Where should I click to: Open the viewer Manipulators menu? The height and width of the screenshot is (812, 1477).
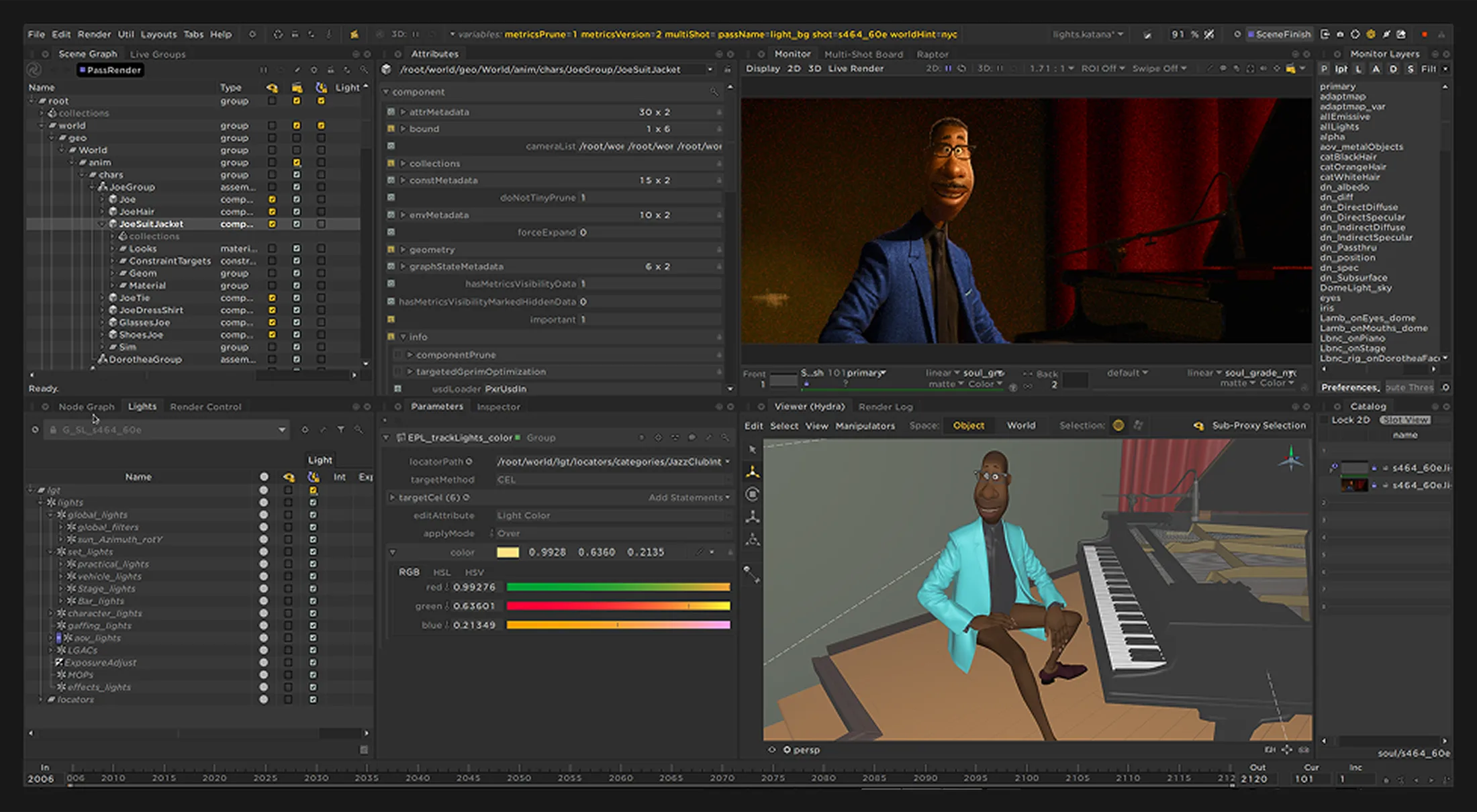tap(865, 425)
